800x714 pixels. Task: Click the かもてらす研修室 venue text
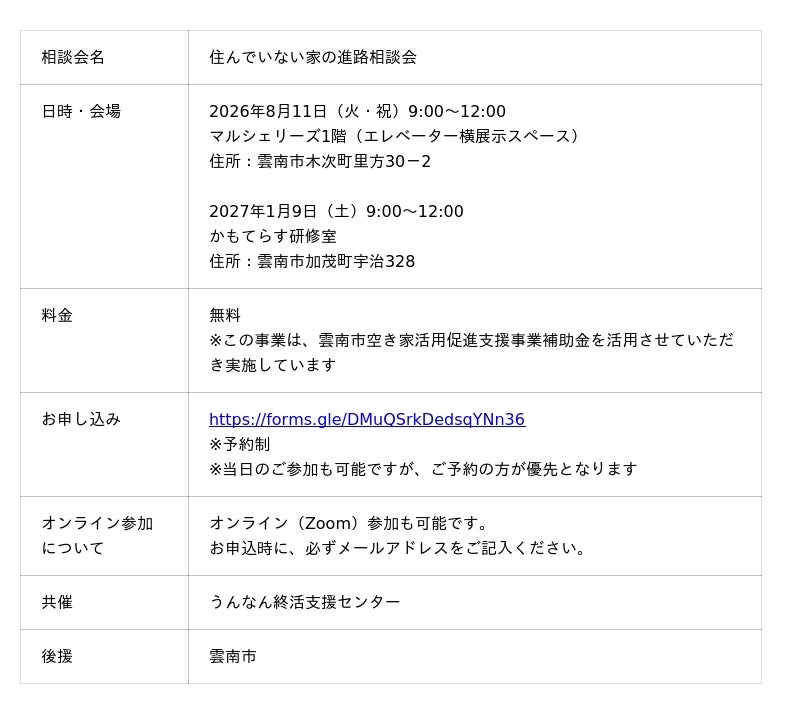point(273,236)
